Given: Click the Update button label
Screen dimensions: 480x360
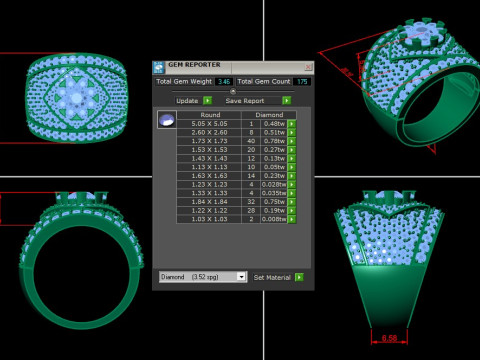Looking at the screenshot, I should (x=187, y=101).
